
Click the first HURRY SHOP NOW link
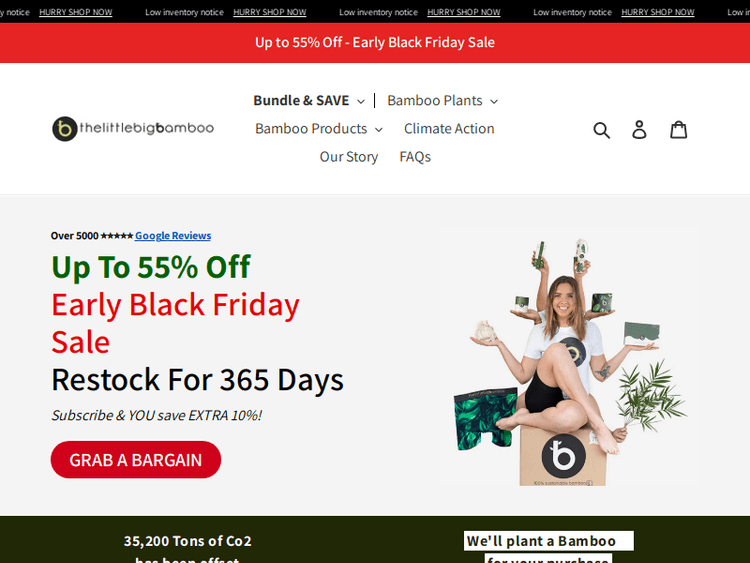(76, 12)
